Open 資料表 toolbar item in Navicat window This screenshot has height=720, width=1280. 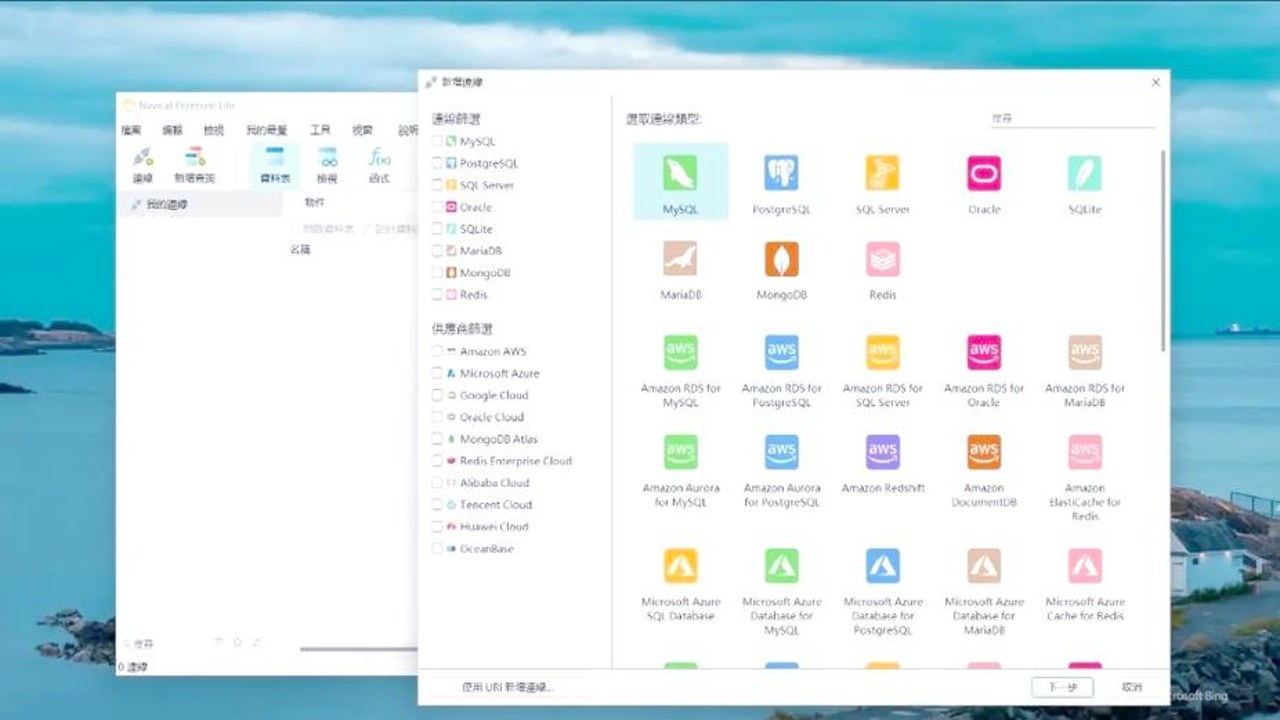274,165
